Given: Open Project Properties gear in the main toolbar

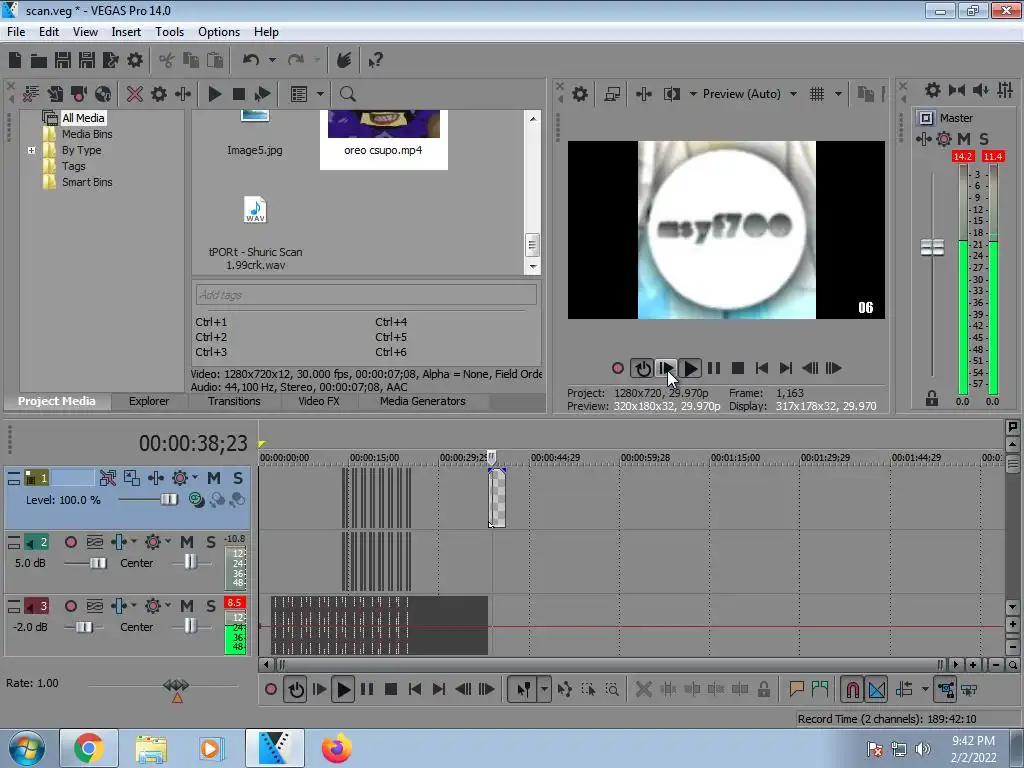Looking at the screenshot, I should [135, 61].
